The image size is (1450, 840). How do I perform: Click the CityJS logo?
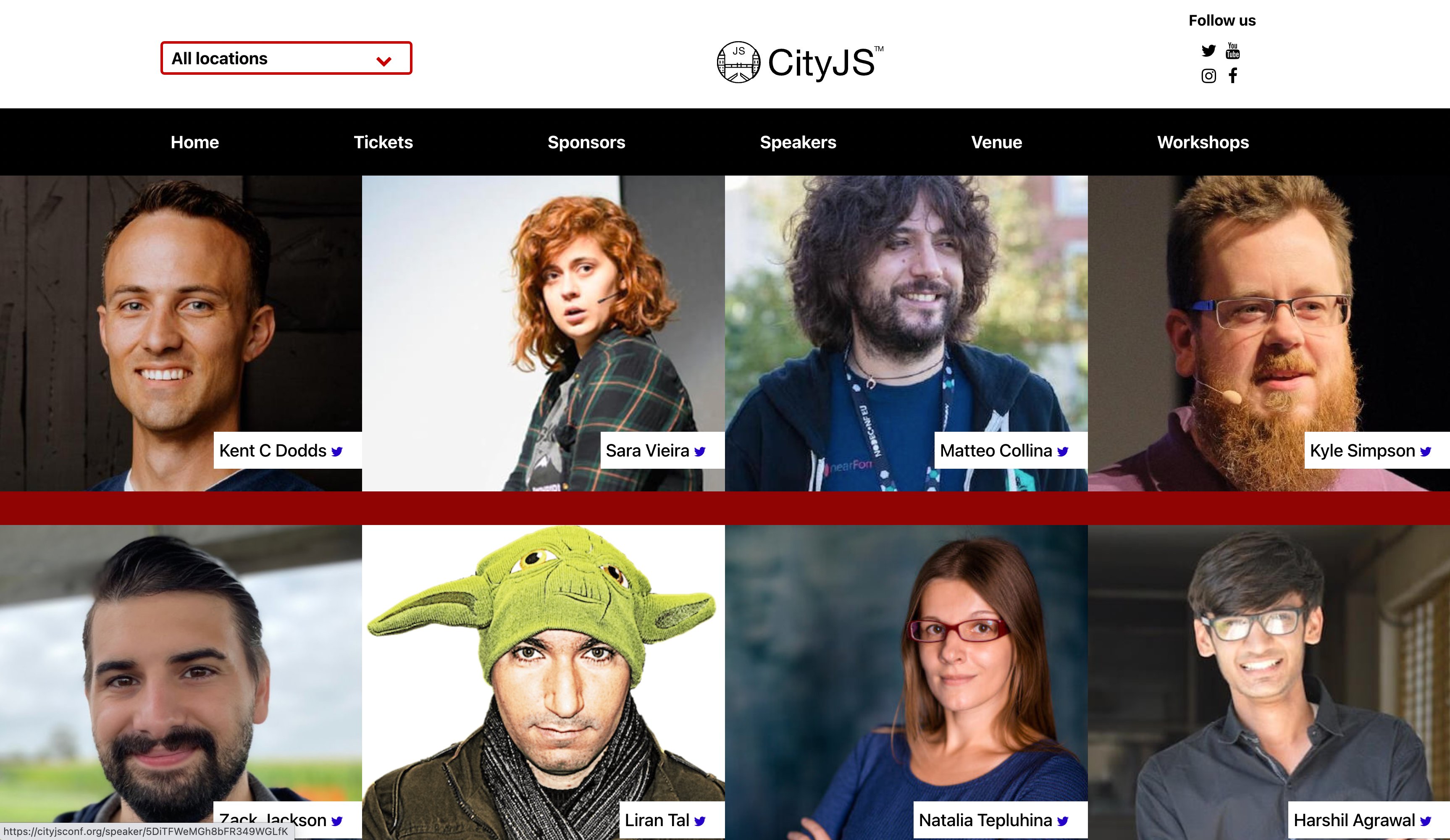(x=800, y=62)
